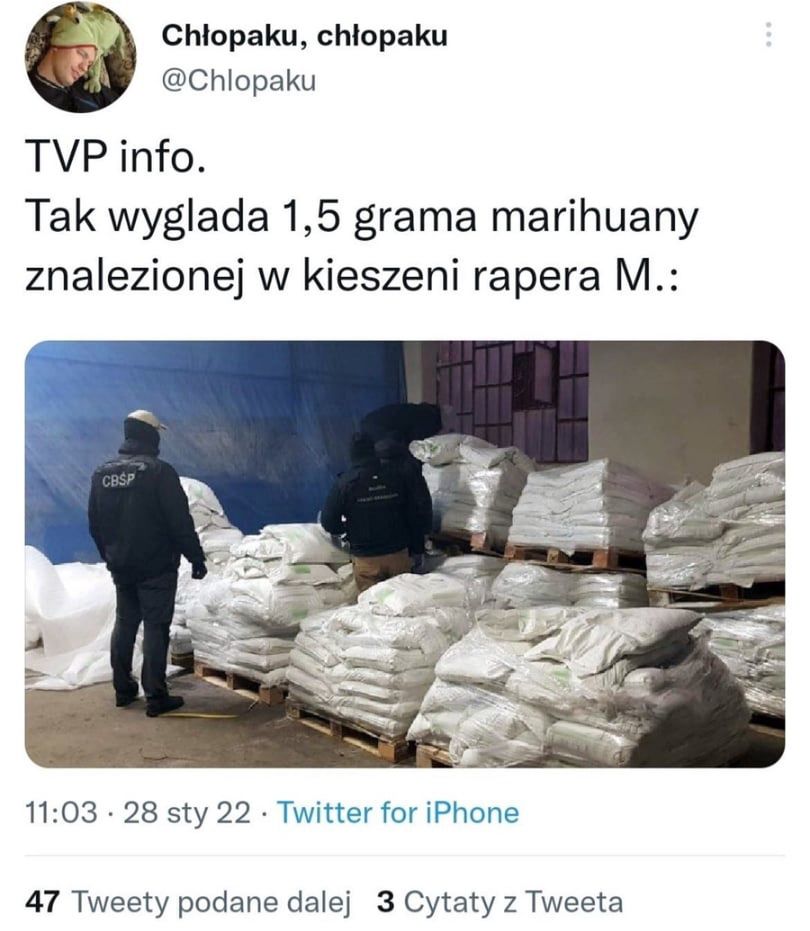Open the @Chlopaku handle
810x931 pixels.
pos(239,80)
